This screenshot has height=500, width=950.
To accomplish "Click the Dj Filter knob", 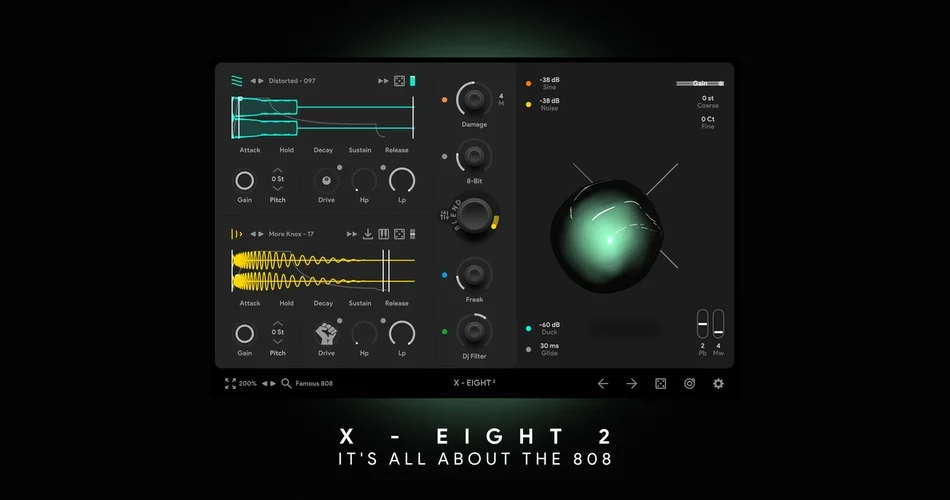I will coord(474,331).
